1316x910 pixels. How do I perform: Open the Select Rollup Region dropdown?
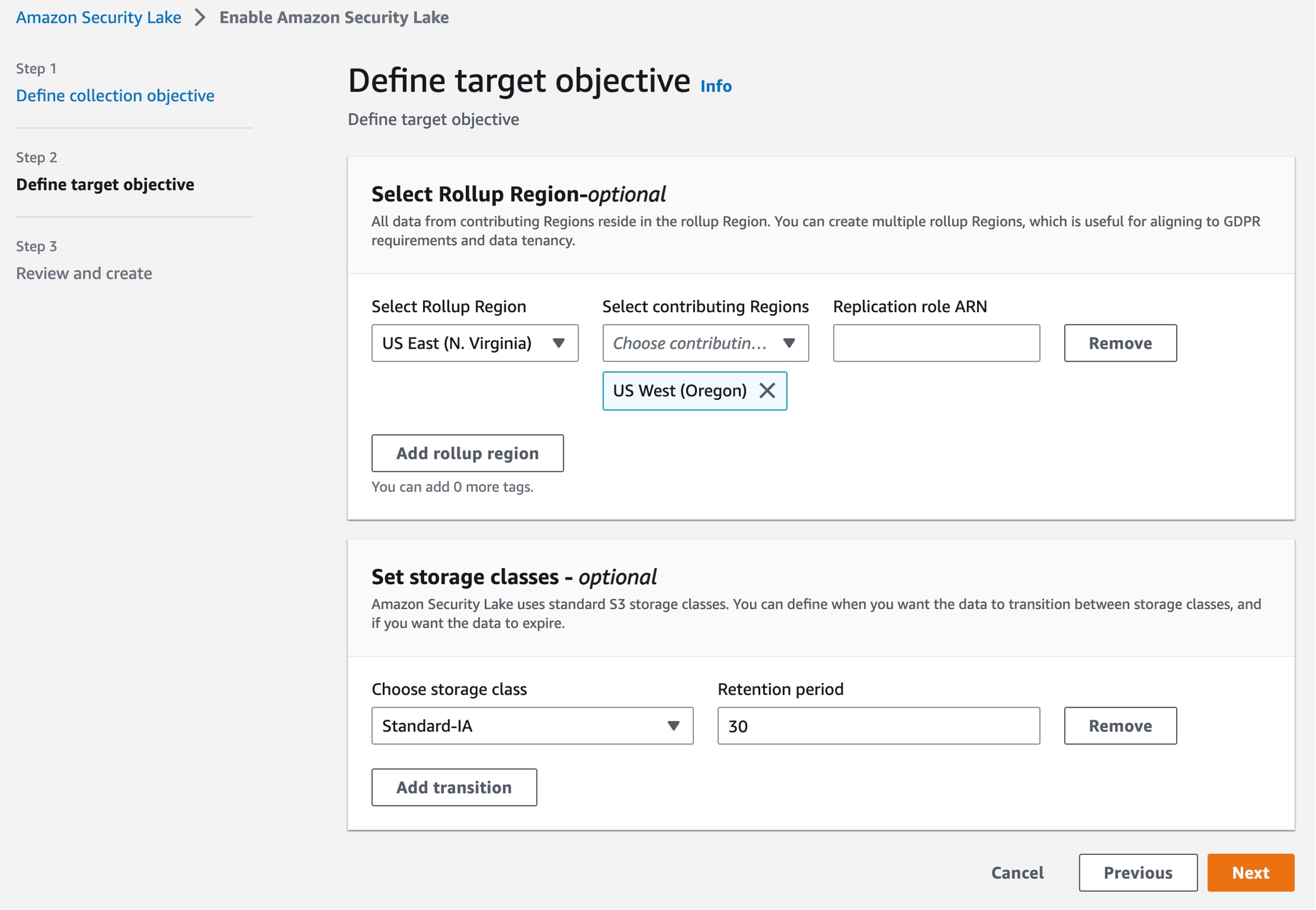pyautogui.click(x=474, y=344)
